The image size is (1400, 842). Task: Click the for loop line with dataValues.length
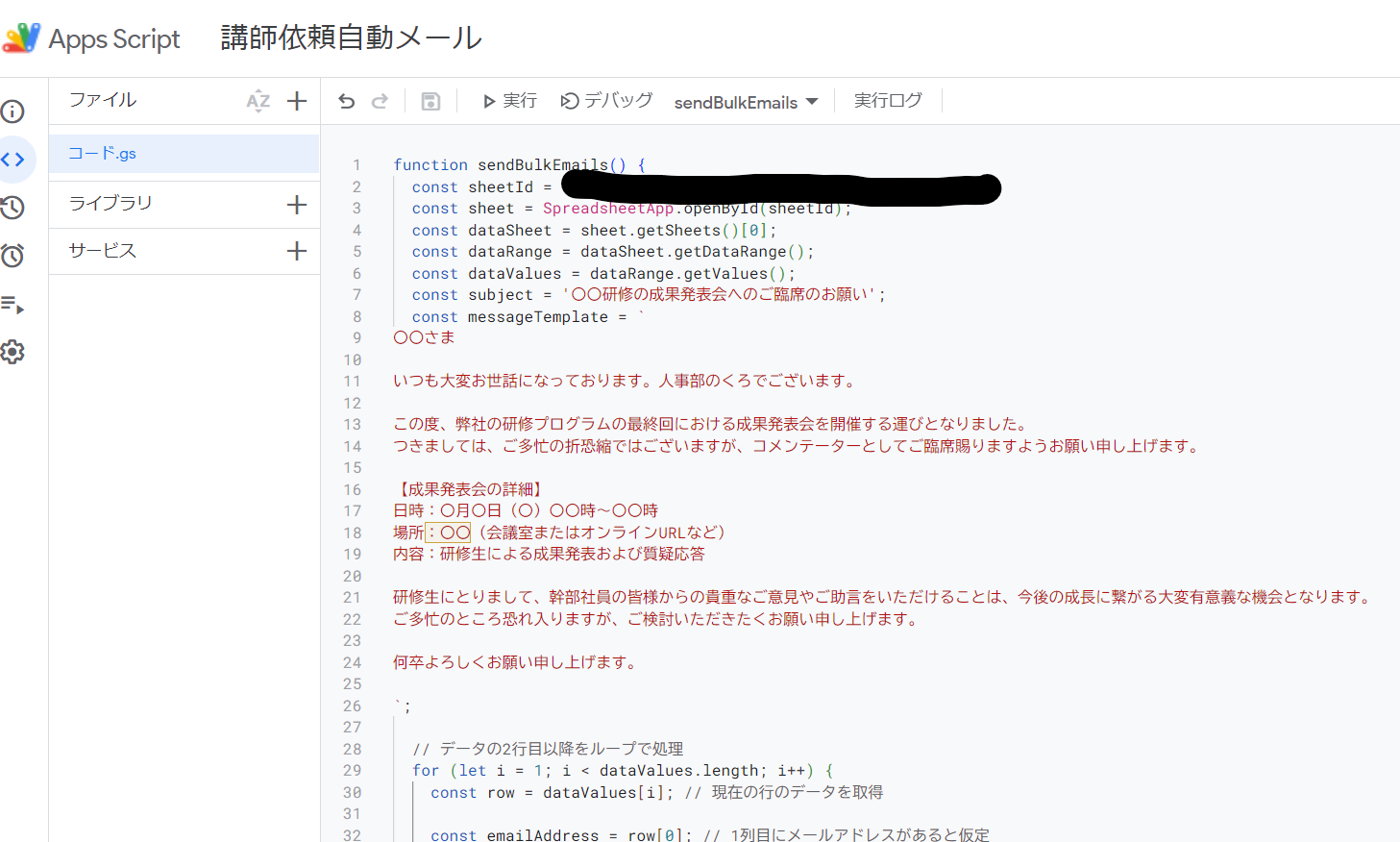pos(623,771)
